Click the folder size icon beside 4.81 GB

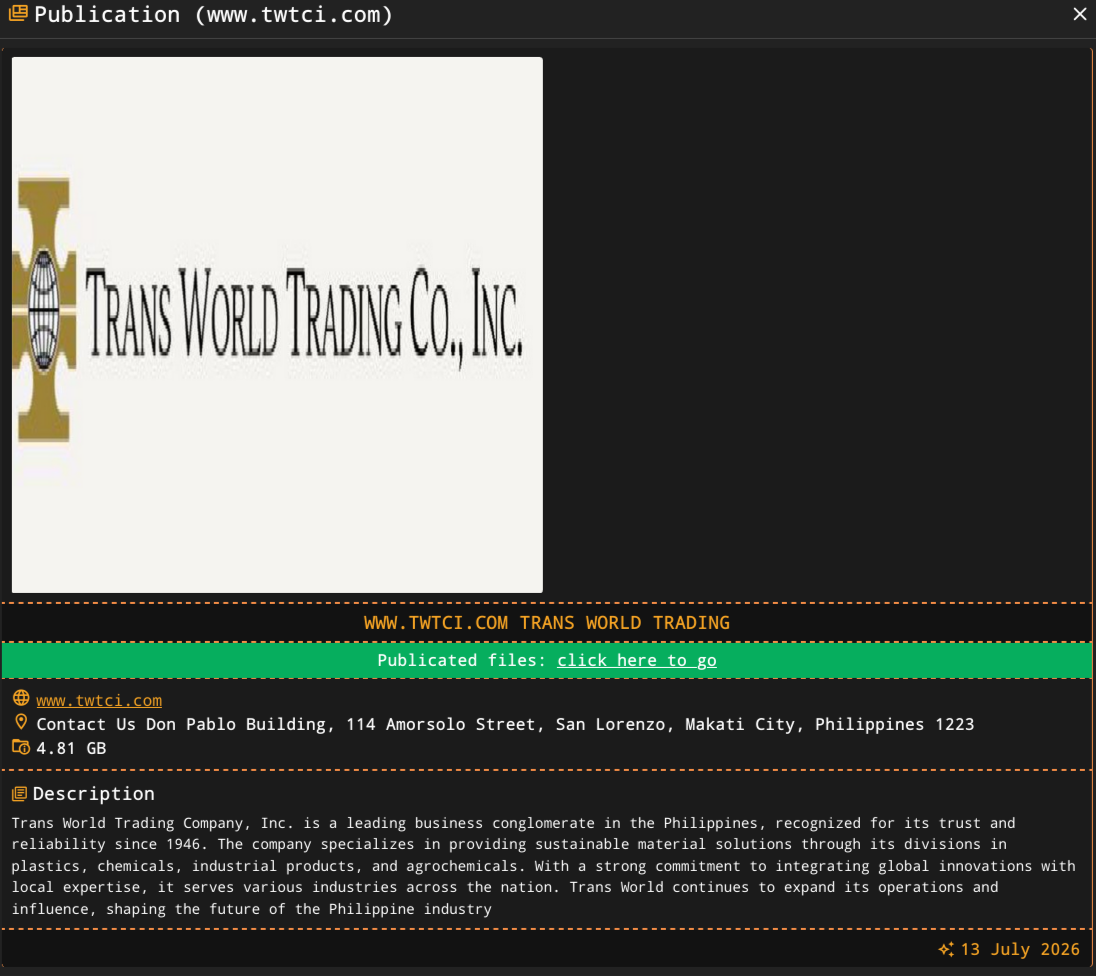click(21, 747)
